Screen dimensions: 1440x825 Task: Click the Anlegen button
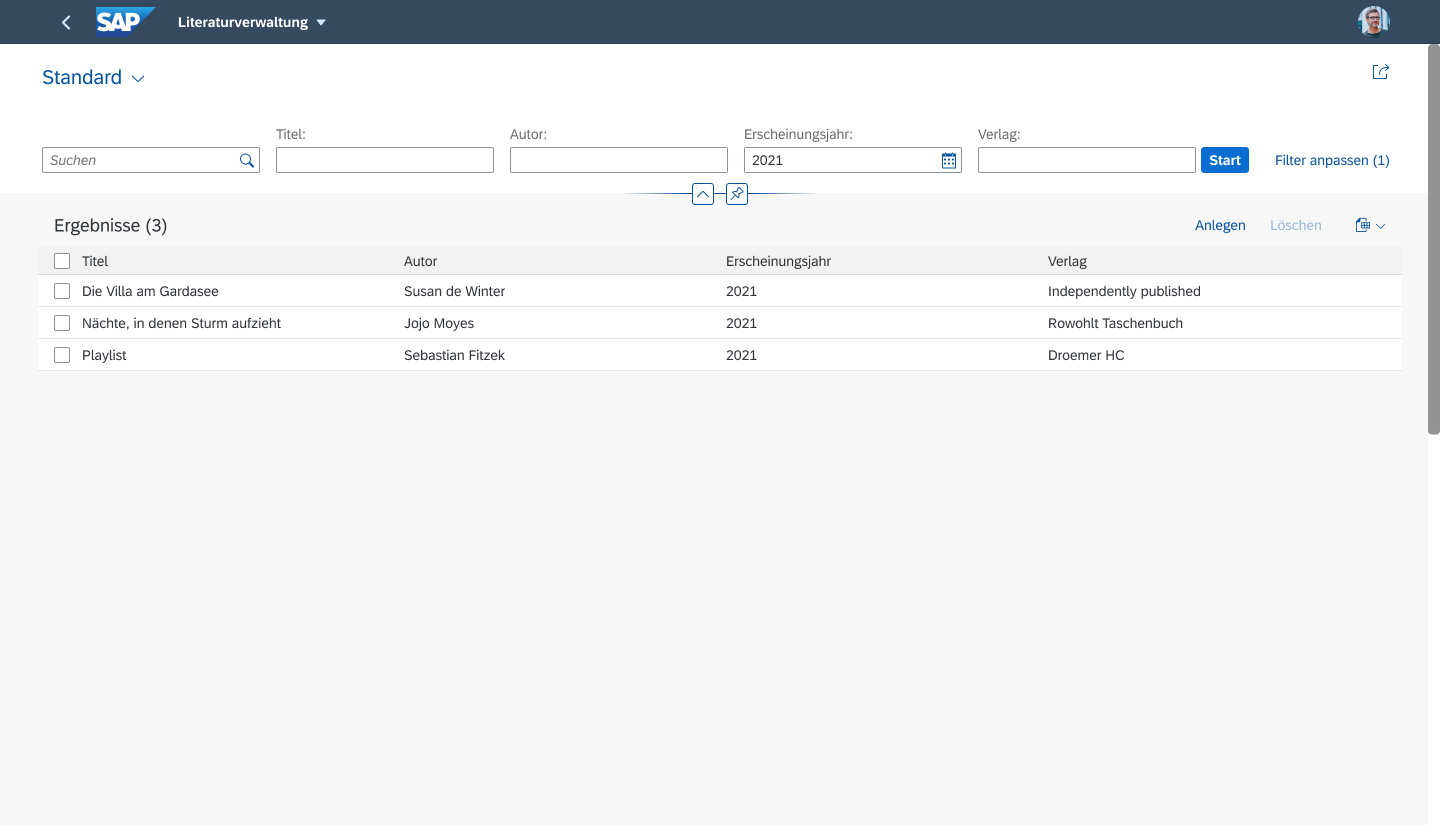[1220, 225]
